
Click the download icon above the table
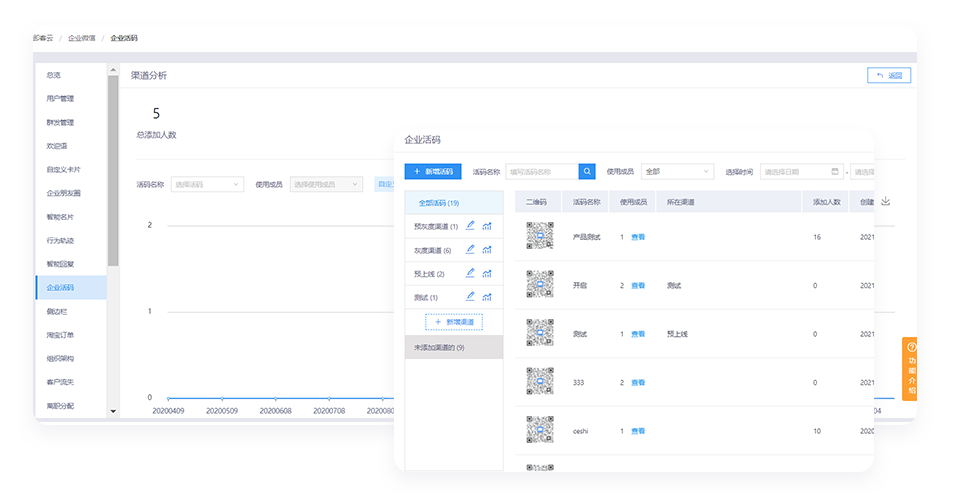pos(885,201)
